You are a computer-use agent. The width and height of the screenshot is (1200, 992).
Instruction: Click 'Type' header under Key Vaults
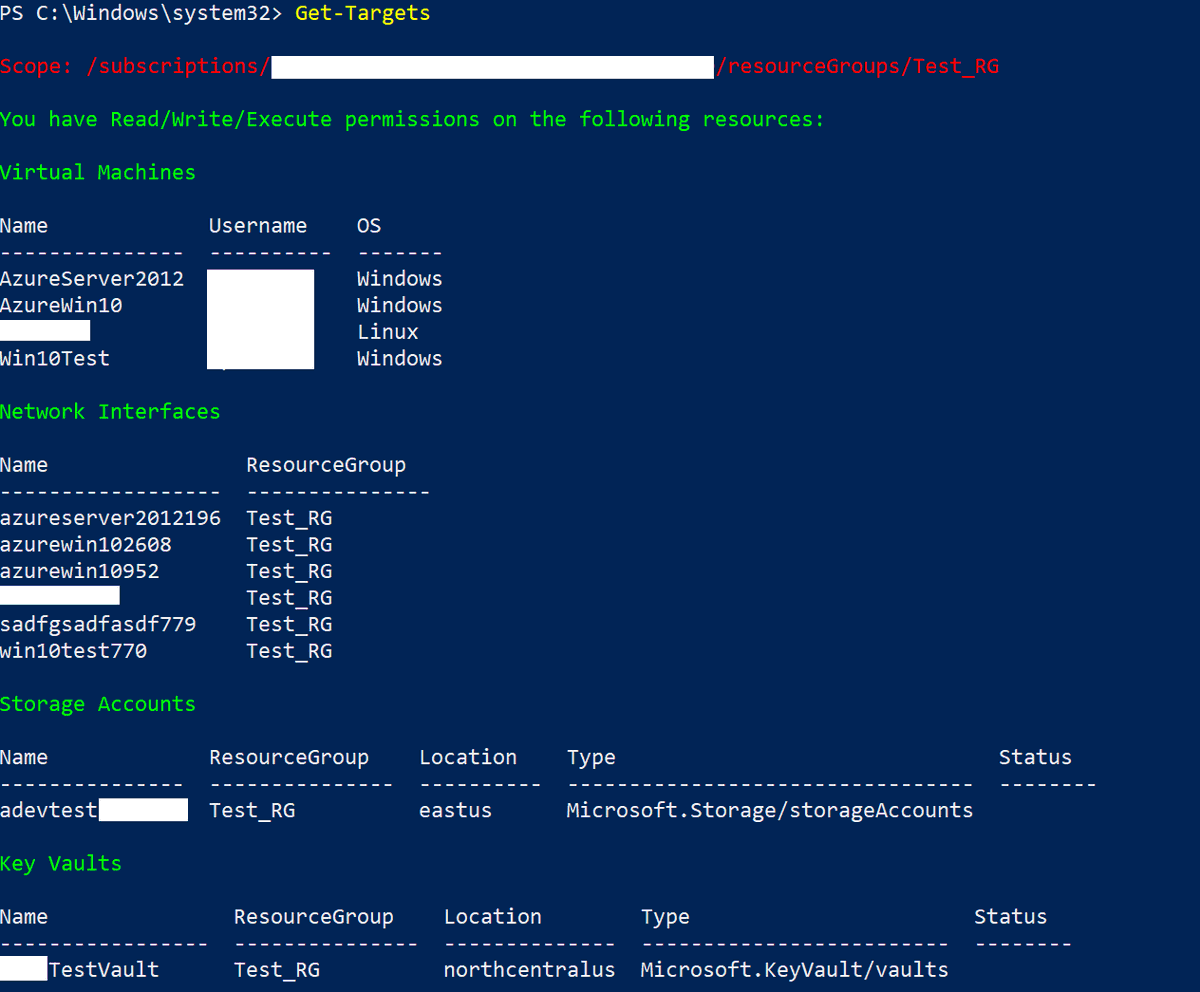coord(665,917)
